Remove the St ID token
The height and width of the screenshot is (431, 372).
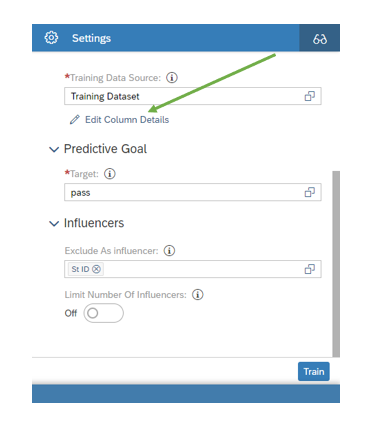[x=96, y=269]
